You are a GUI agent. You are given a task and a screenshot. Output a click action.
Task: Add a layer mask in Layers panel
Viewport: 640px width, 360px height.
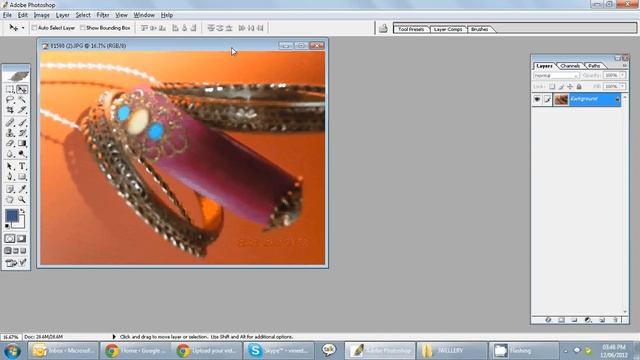(561, 320)
